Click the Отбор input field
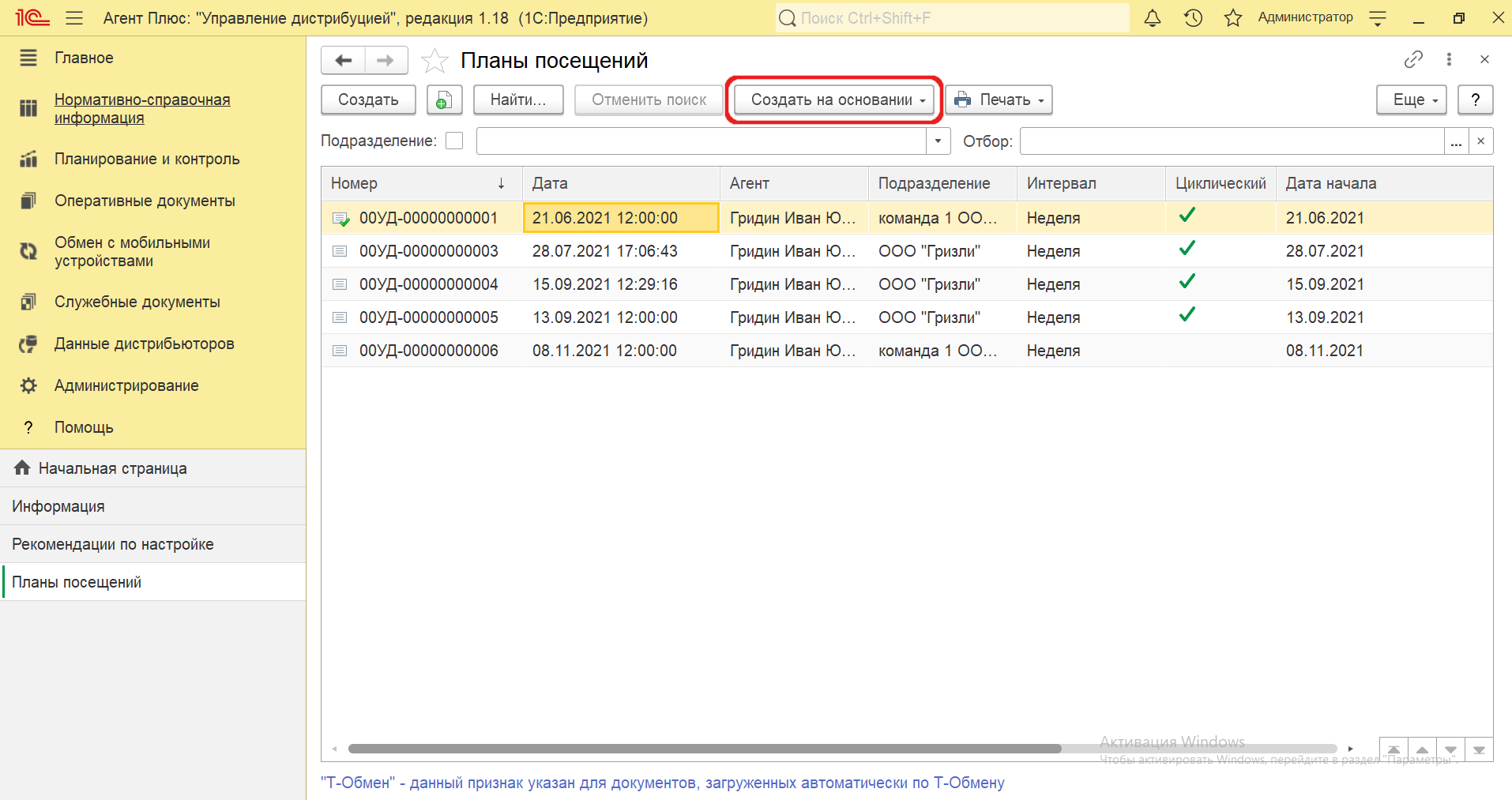Image resolution: width=1512 pixels, height=800 pixels. 1232,141
